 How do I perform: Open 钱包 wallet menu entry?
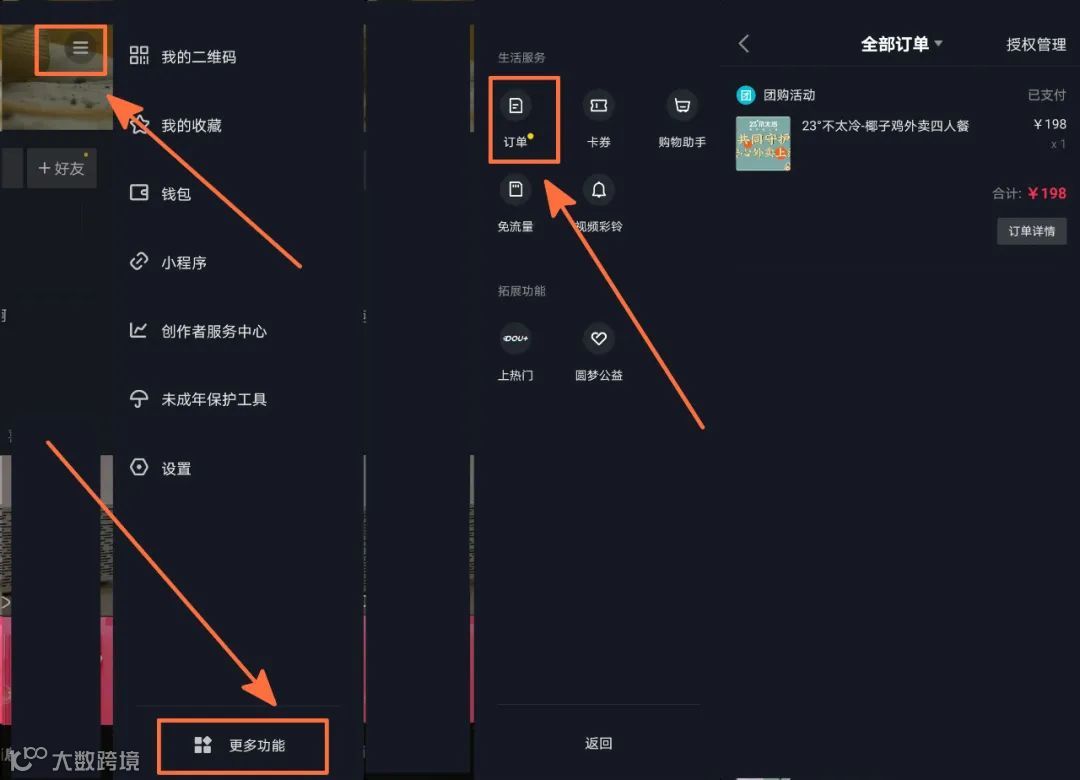[160, 194]
